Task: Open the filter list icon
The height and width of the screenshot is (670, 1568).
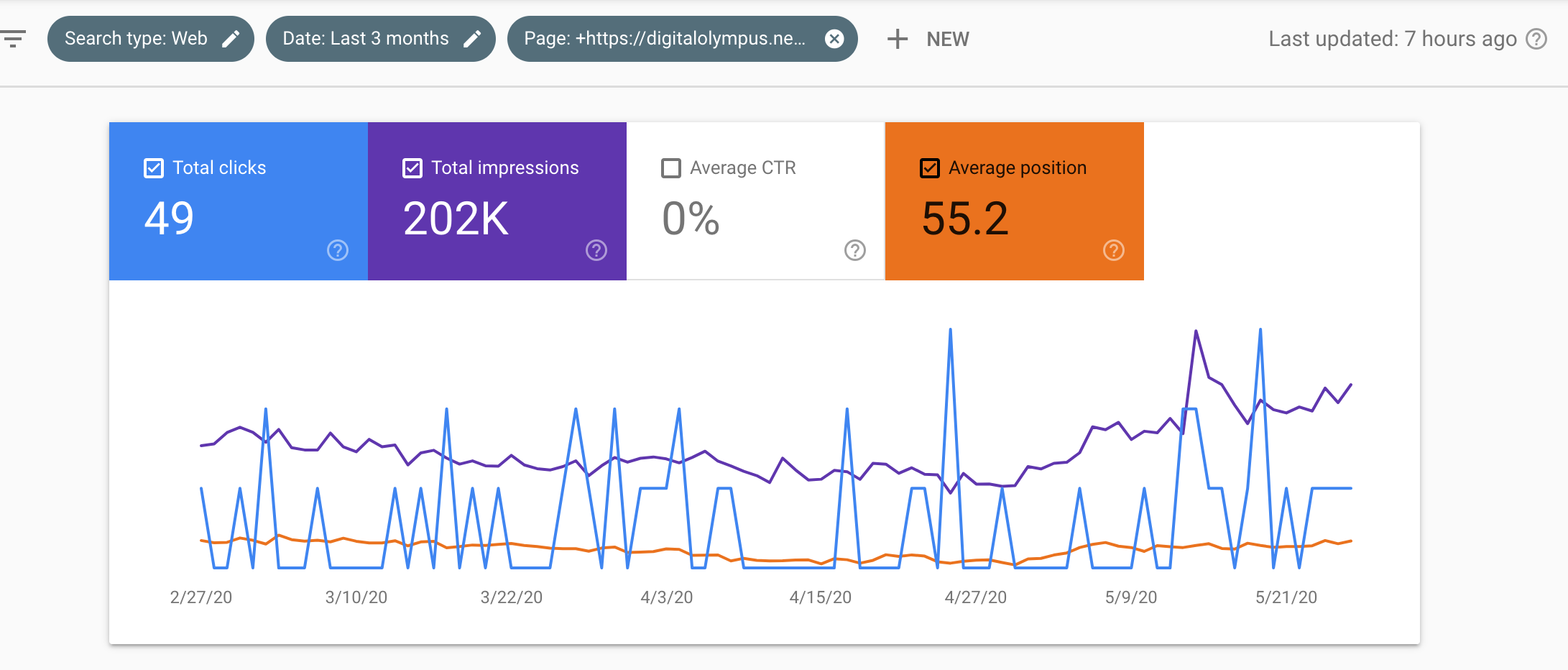Action: click(13, 39)
